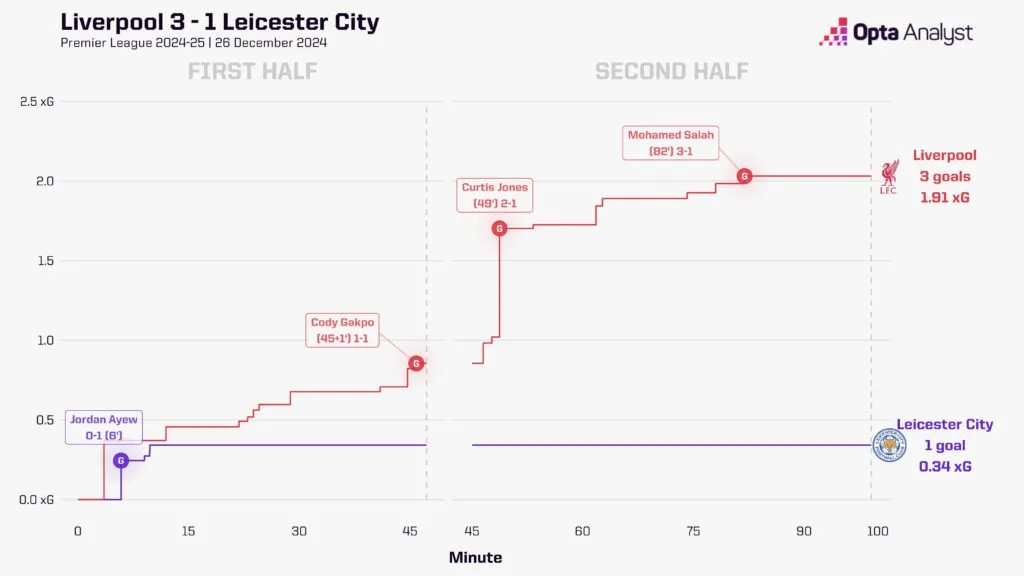Click the Leicester City 0.34 xG legend text
The height and width of the screenshot is (576, 1024).
click(945, 466)
